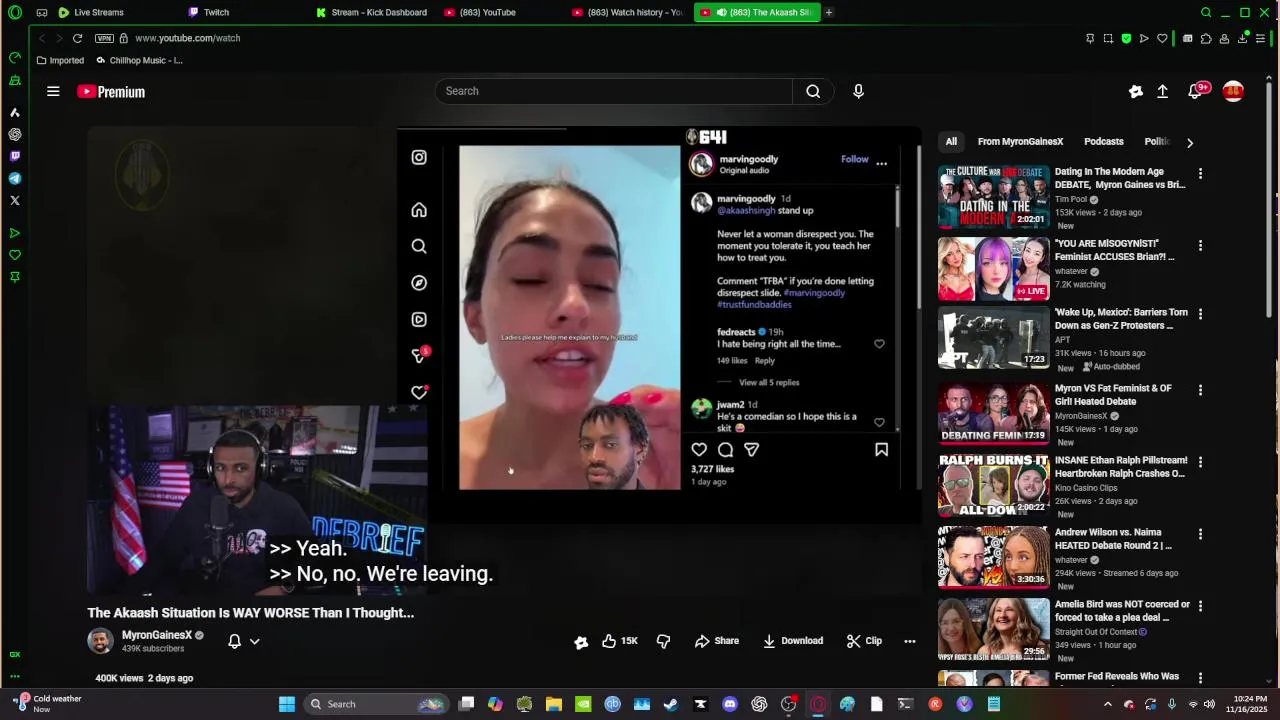1280x720 pixels.
Task: Like the Instagram post with the heart icon
Action: [x=699, y=450]
